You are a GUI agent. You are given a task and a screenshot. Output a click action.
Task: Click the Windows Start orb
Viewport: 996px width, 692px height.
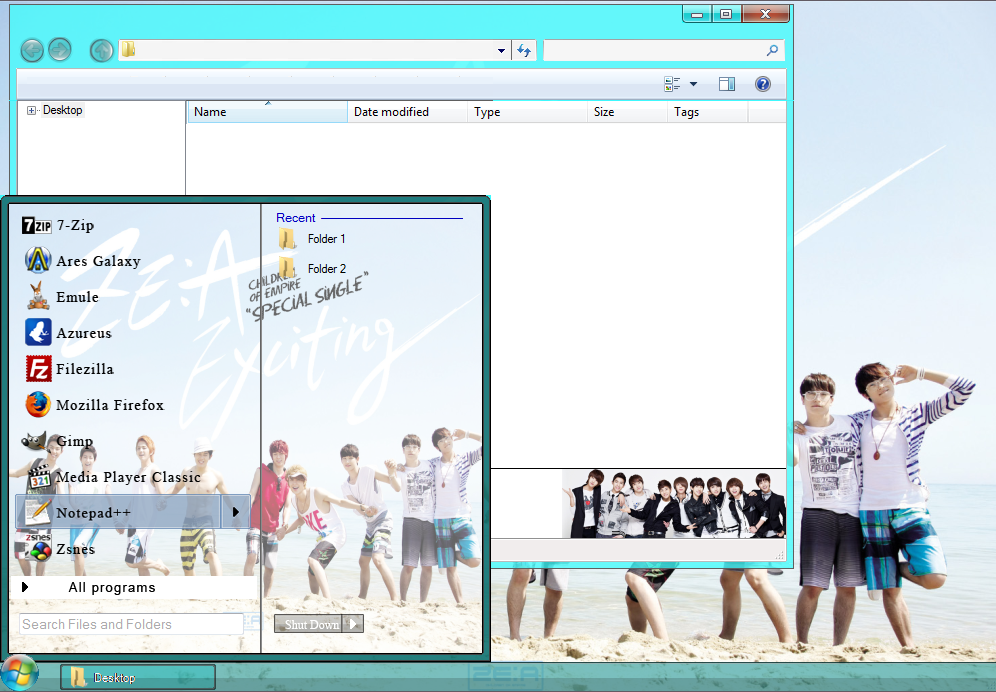[x=19, y=672]
